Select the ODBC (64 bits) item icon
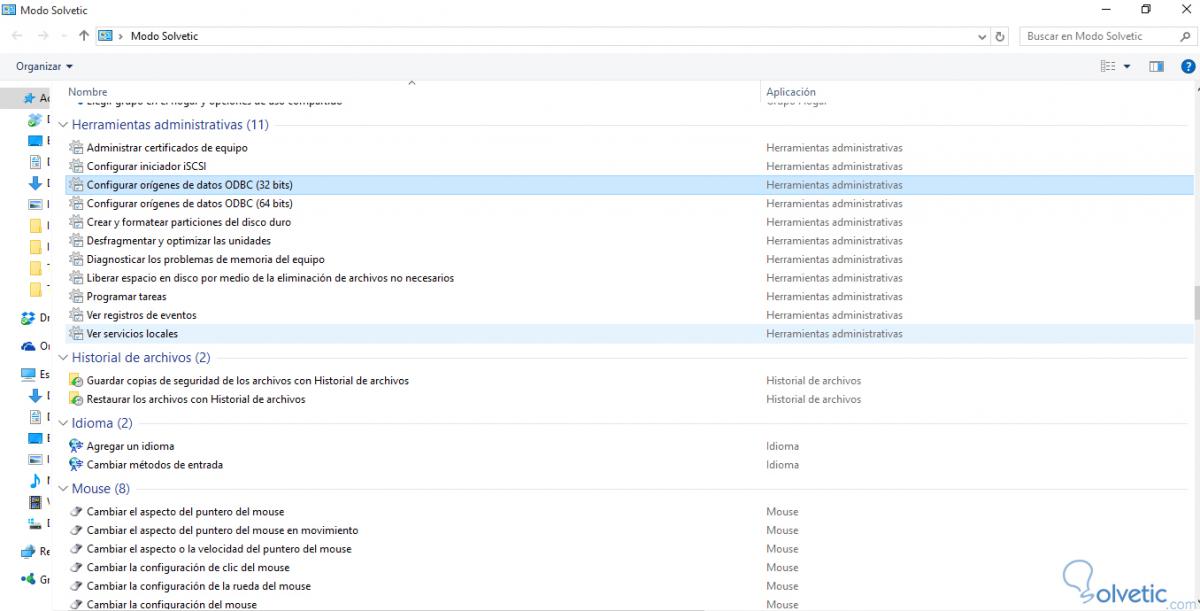The image size is (1200, 611). 76,203
